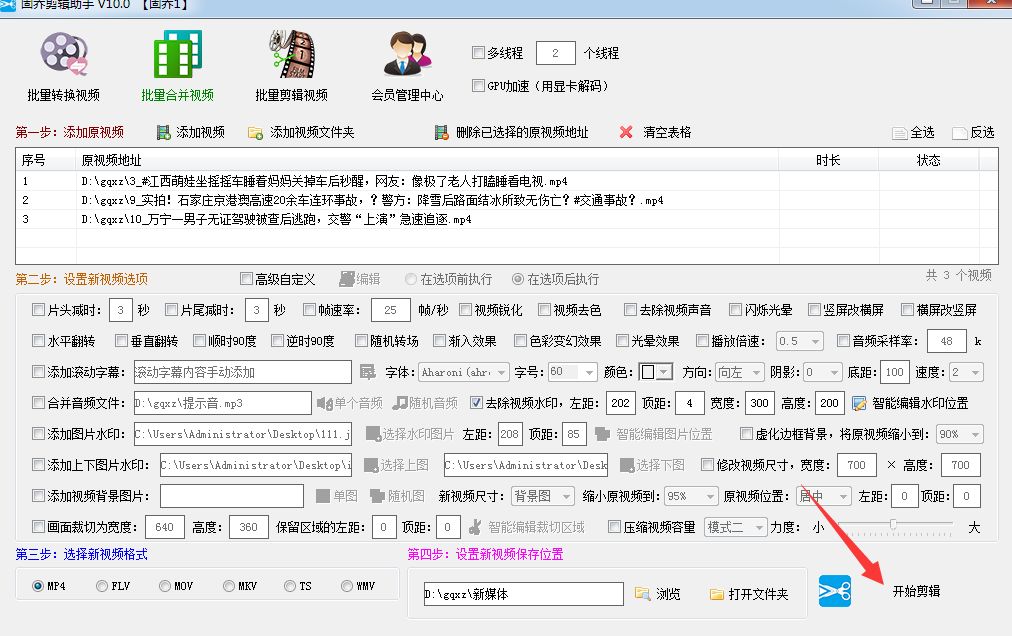The height and width of the screenshot is (636, 1012).
Task: Select video row 2 石家庄京港澳高速
Action: [507, 200]
